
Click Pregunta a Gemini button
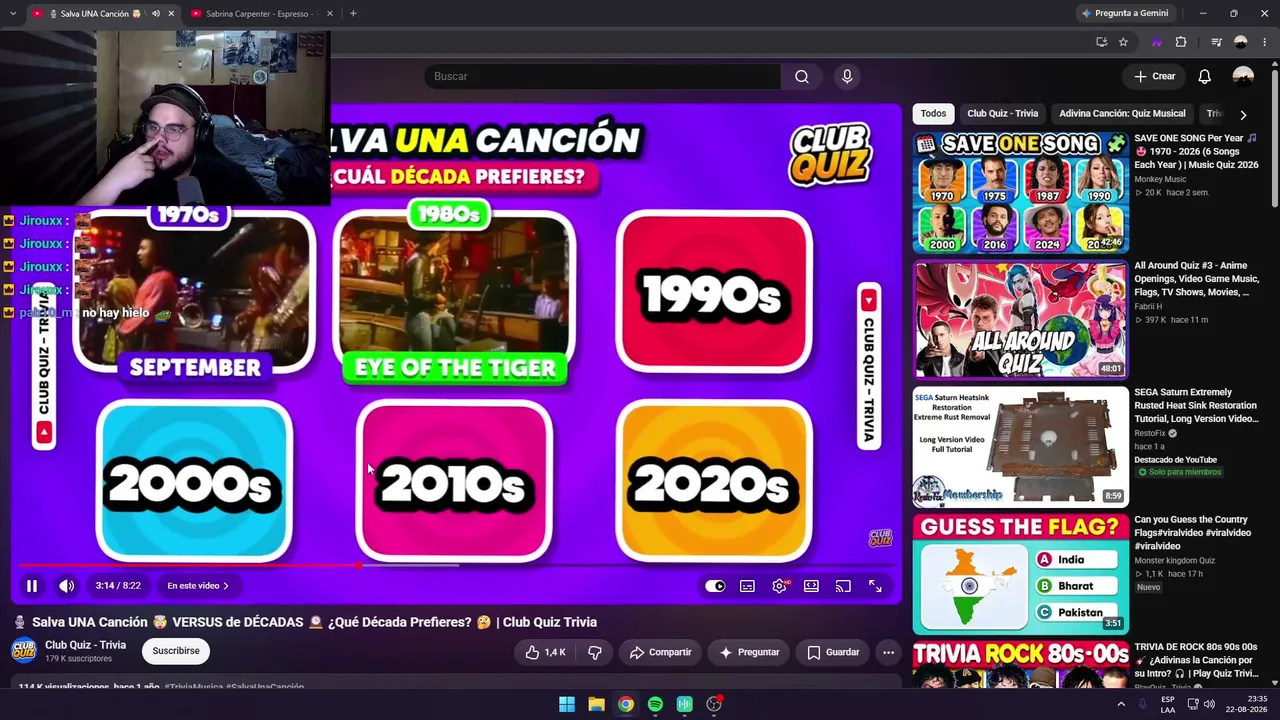click(1125, 14)
